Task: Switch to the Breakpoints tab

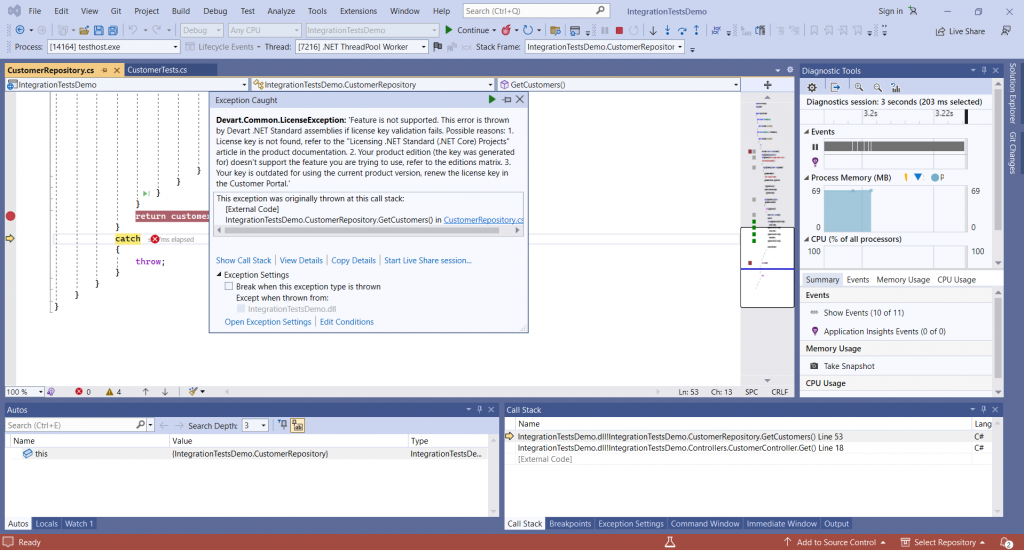Action: point(569,523)
